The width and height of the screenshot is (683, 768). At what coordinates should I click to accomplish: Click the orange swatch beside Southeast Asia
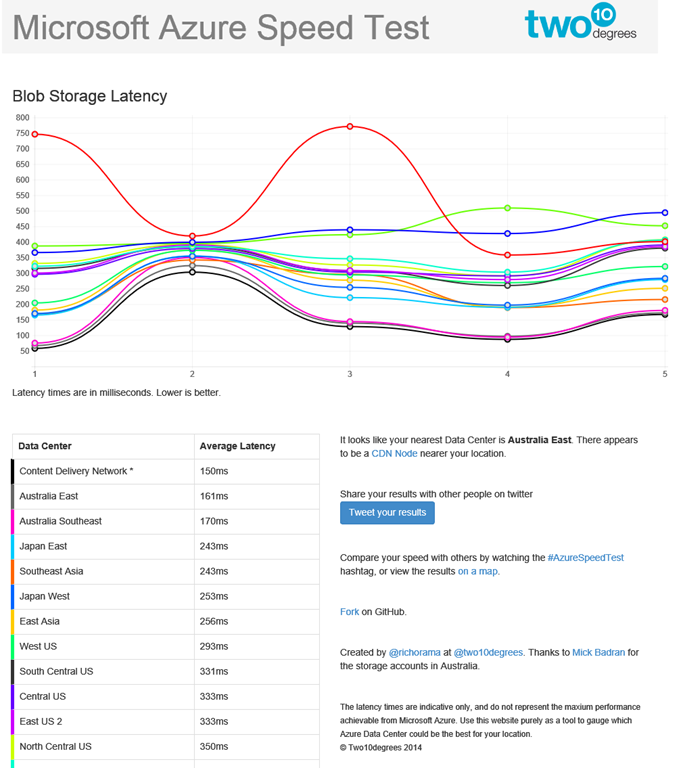coord(13,571)
